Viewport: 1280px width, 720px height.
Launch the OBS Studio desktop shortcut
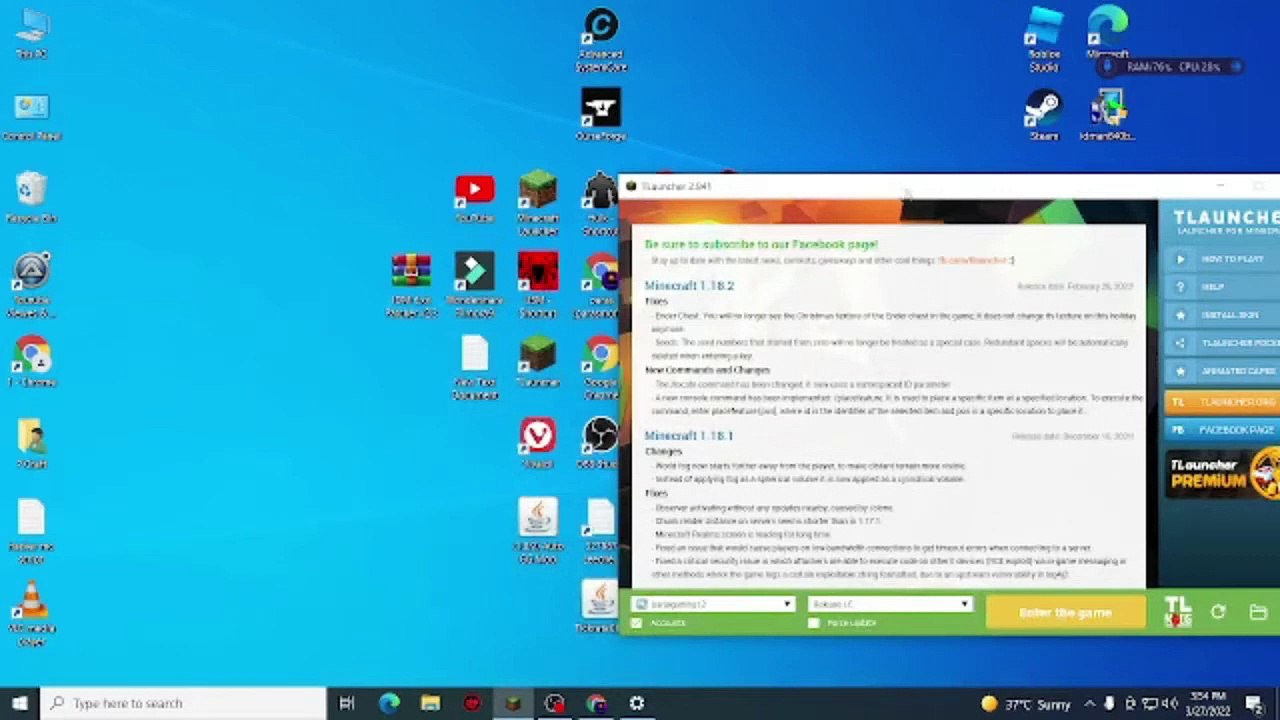[601, 444]
